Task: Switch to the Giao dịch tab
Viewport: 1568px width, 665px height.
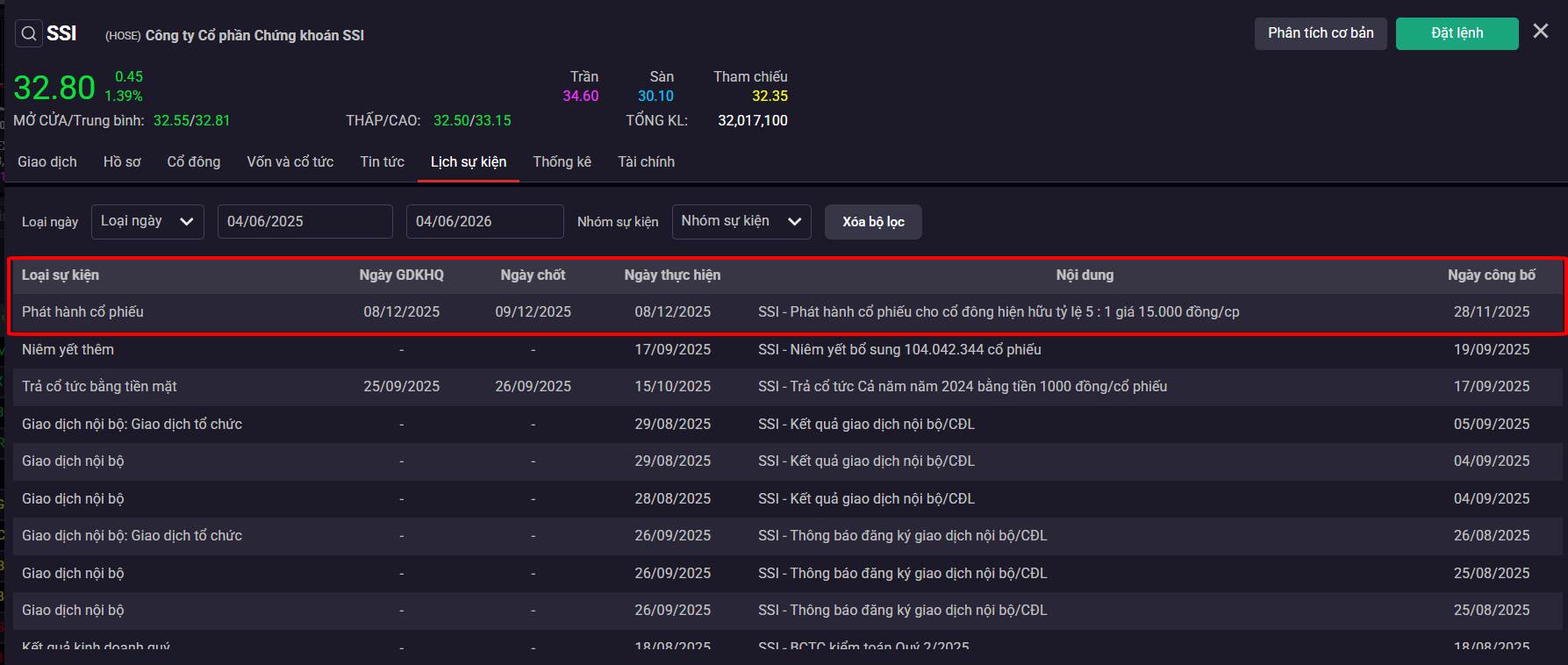Action: (x=47, y=161)
